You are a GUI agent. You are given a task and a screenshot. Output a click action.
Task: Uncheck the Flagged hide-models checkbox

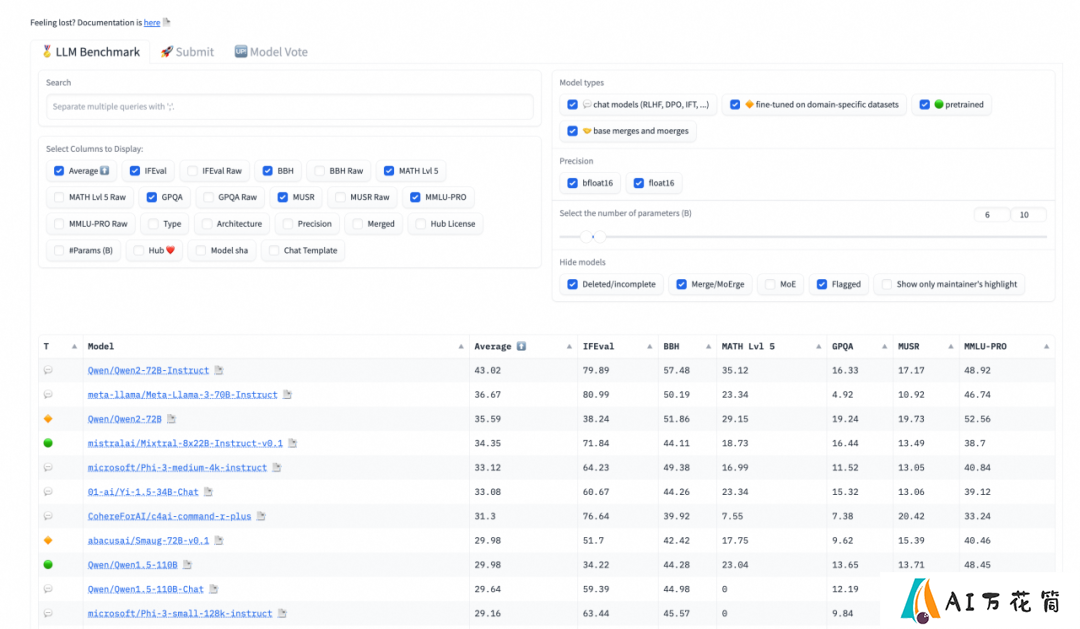click(x=822, y=285)
